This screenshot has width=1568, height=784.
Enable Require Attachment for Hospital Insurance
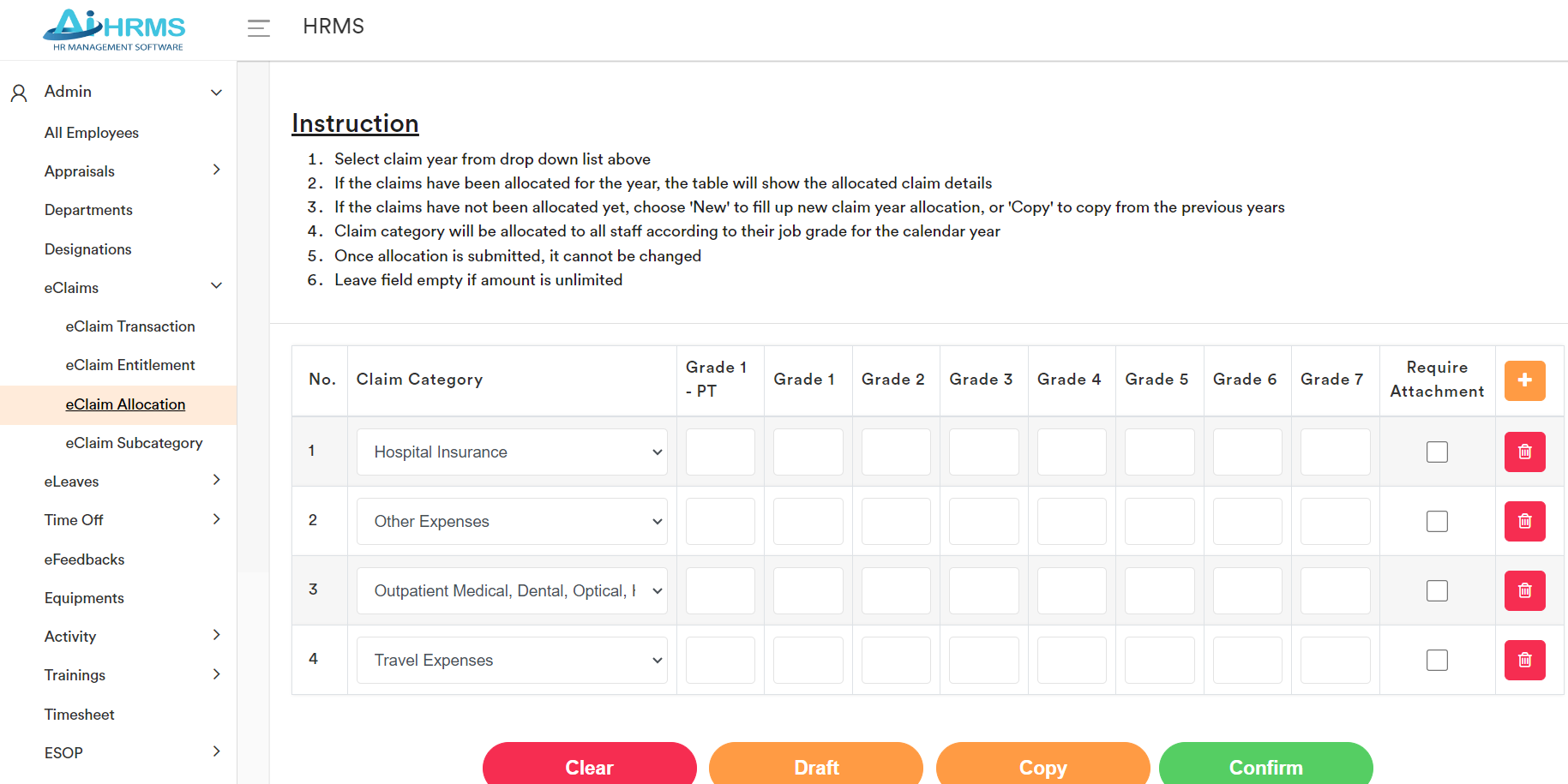1437,452
